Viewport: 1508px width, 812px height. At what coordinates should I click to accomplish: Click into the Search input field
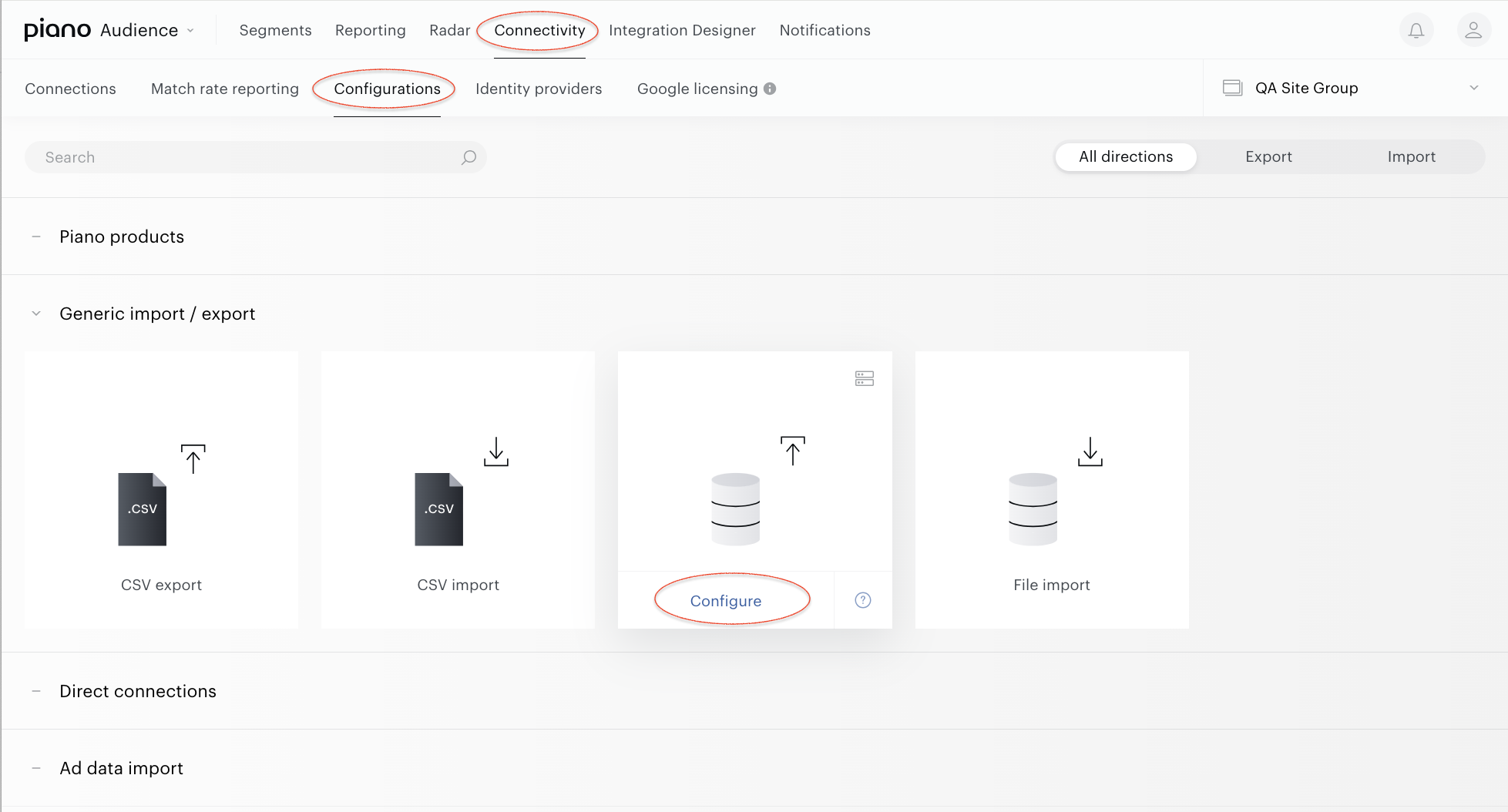255,157
